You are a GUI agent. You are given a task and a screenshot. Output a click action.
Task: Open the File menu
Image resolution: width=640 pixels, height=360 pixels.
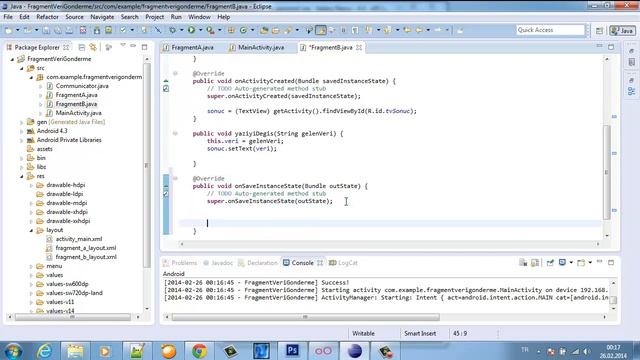8,17
